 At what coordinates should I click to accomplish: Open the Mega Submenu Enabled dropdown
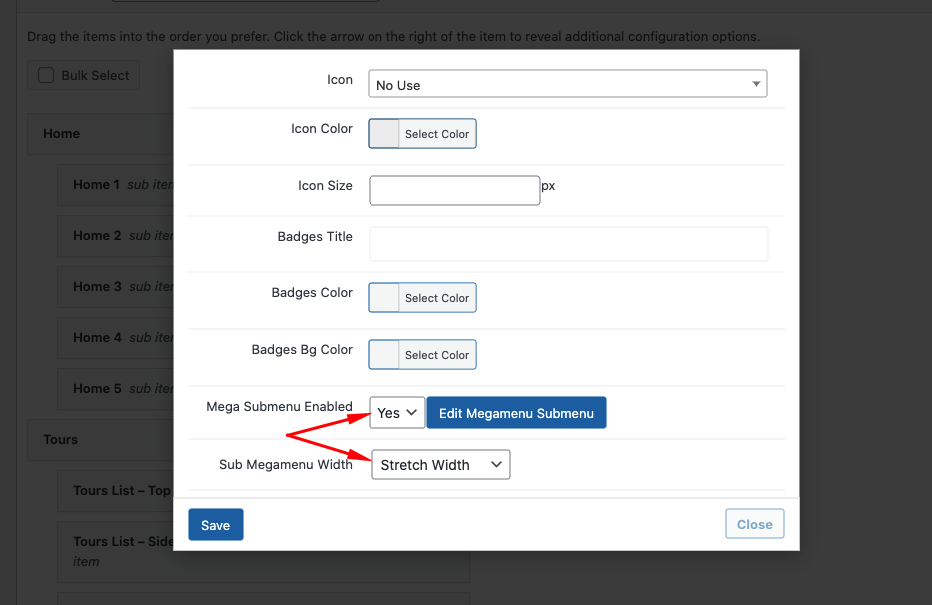(397, 413)
